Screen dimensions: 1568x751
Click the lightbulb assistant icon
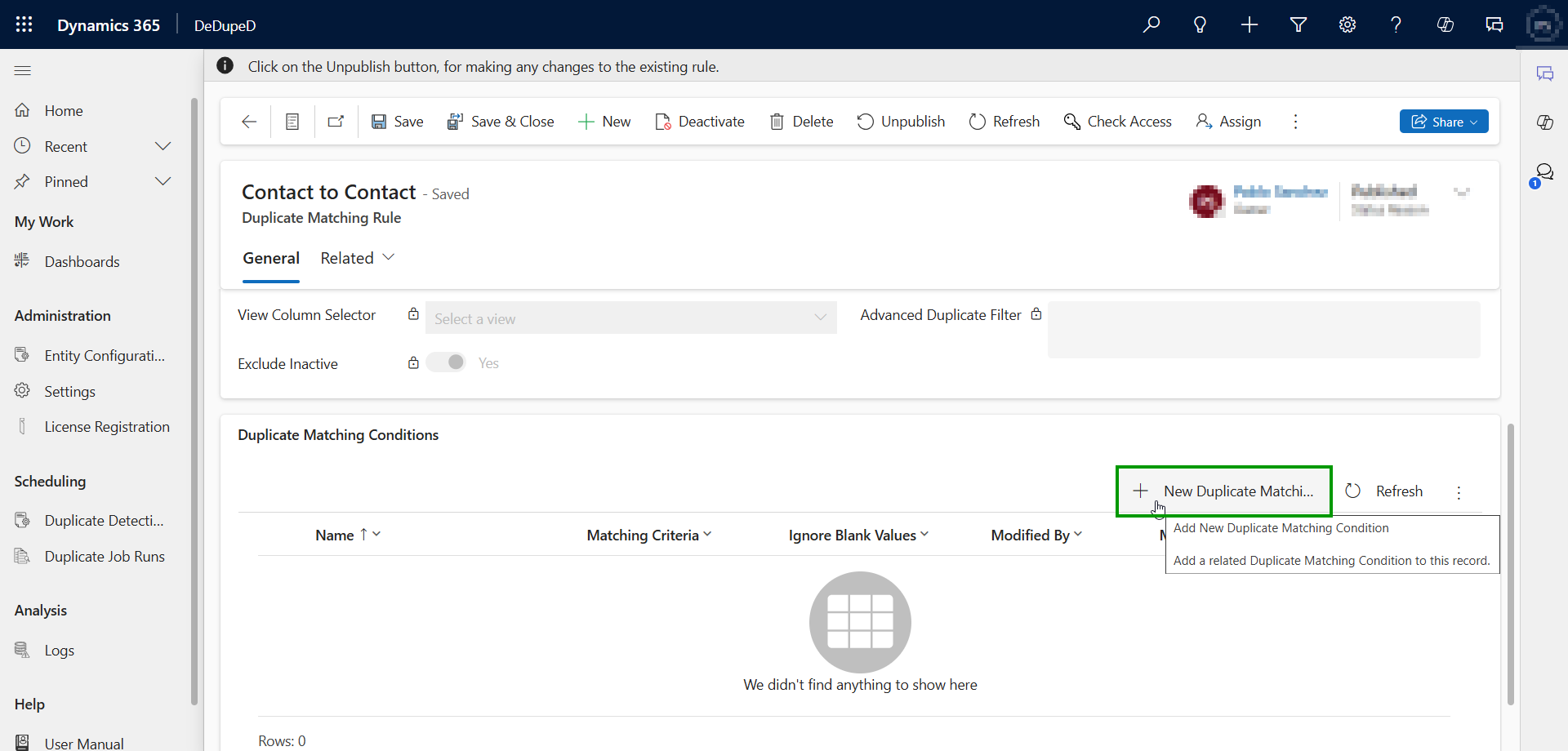point(1200,24)
